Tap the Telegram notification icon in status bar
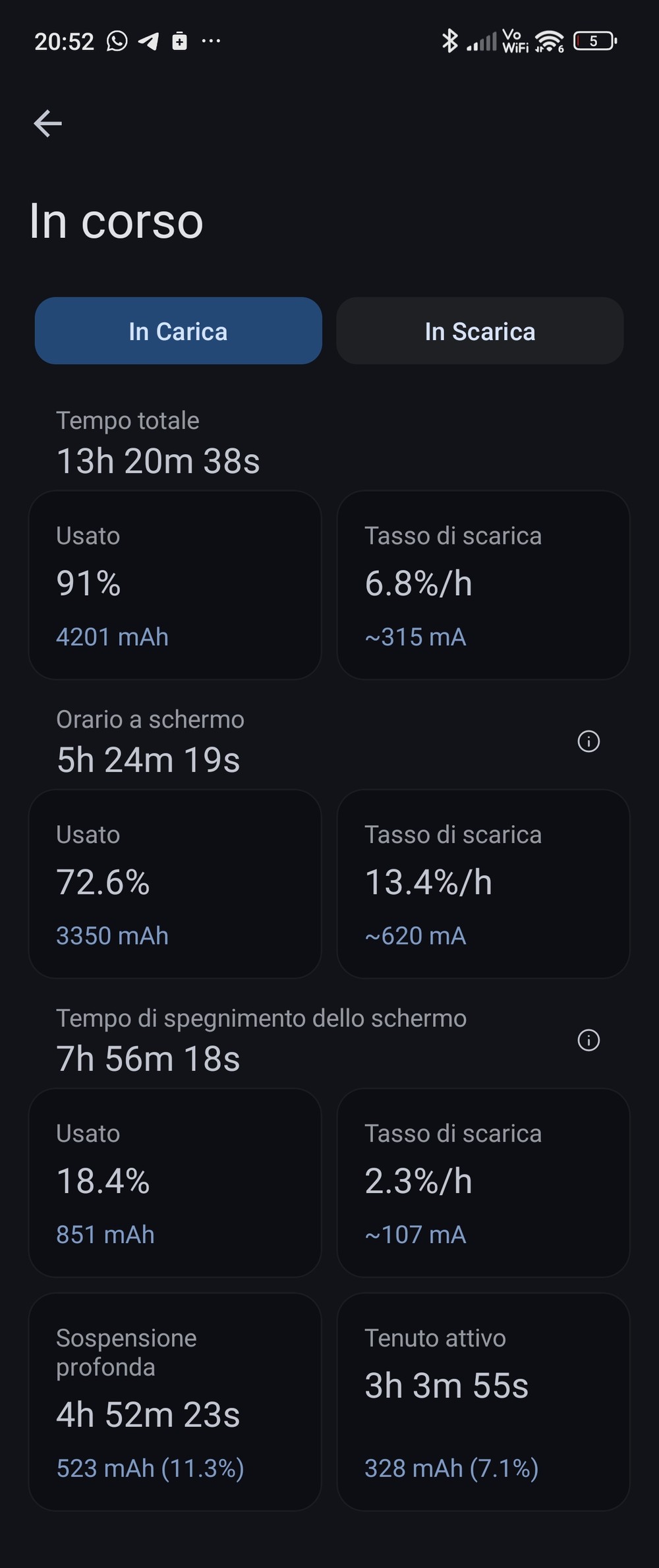This screenshot has width=659, height=1568. pyautogui.click(x=148, y=42)
